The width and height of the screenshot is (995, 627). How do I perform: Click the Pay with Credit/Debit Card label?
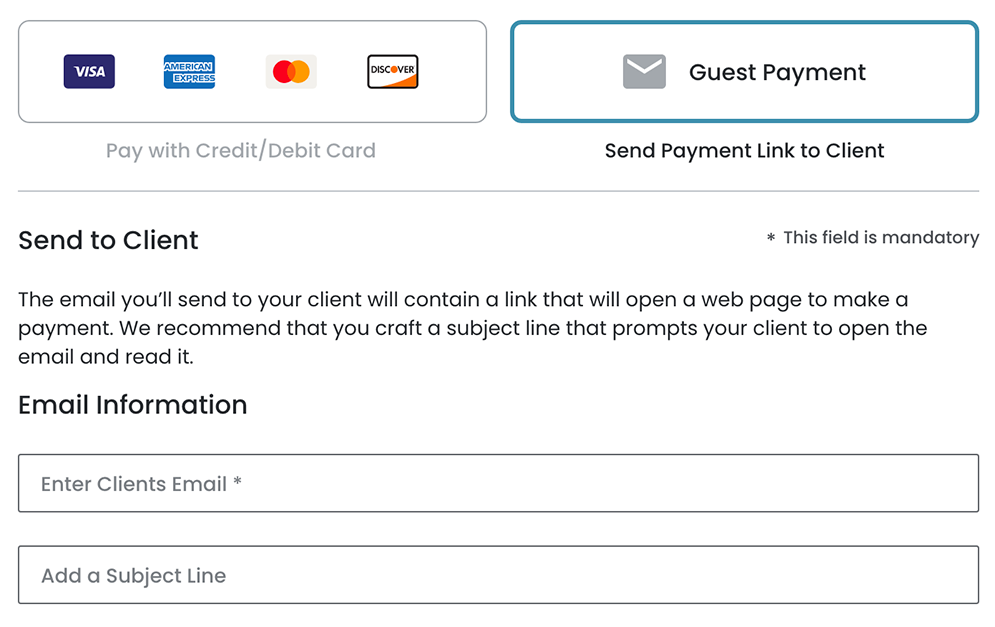(241, 151)
